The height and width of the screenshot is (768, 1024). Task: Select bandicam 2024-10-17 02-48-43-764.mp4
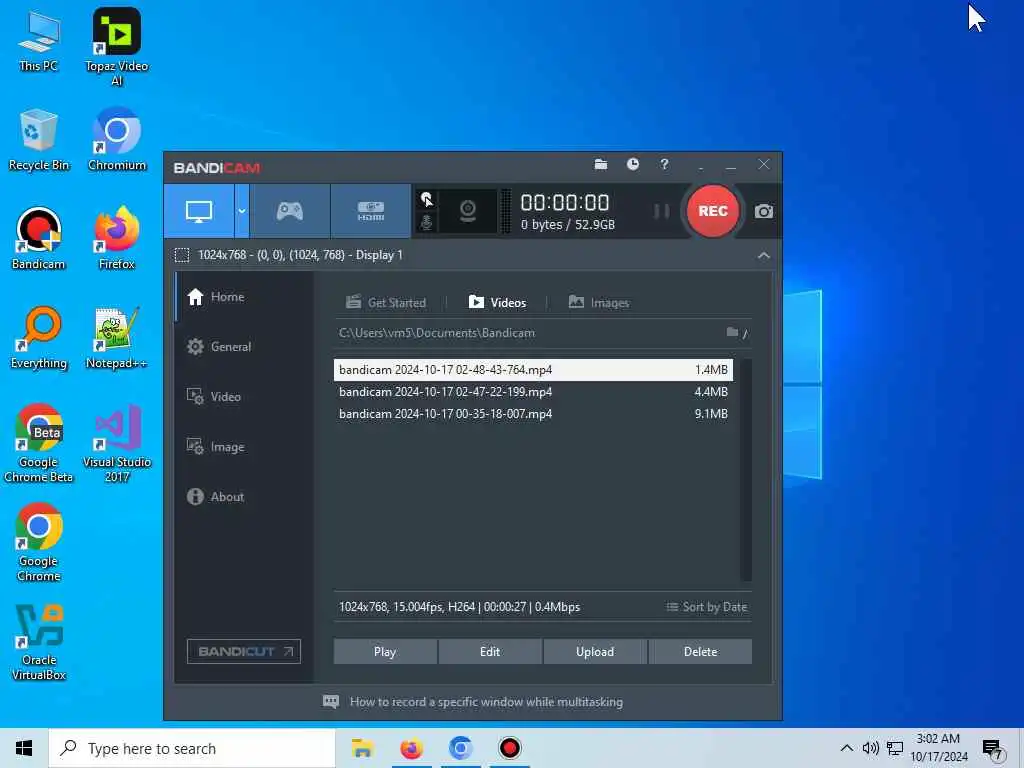point(533,370)
